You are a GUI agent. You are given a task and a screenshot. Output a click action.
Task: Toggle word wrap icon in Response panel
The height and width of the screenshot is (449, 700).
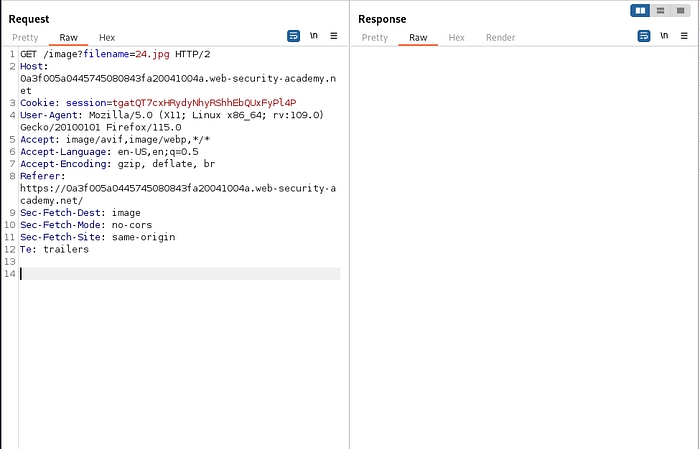click(643, 36)
